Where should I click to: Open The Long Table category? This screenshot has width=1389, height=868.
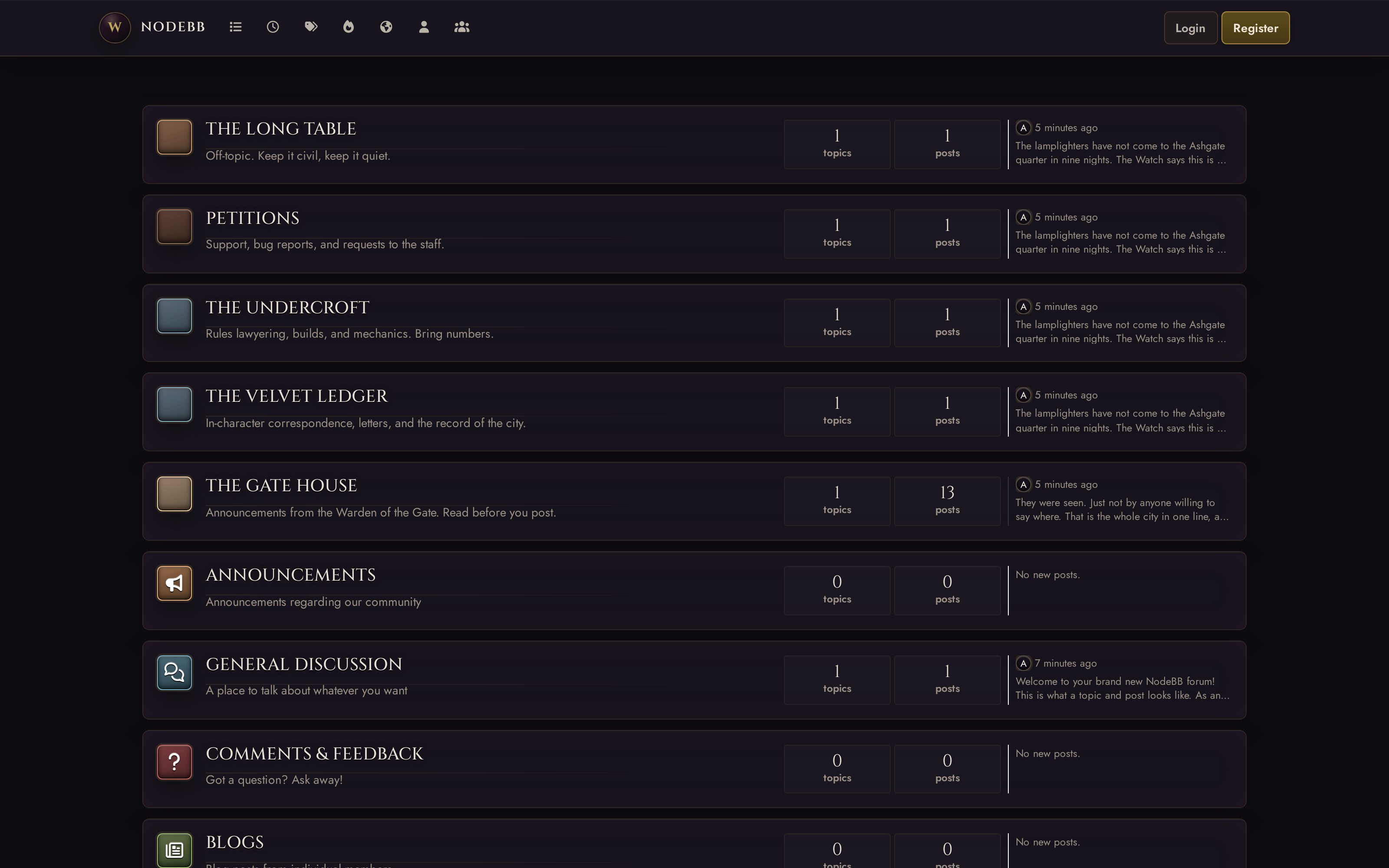click(x=281, y=128)
